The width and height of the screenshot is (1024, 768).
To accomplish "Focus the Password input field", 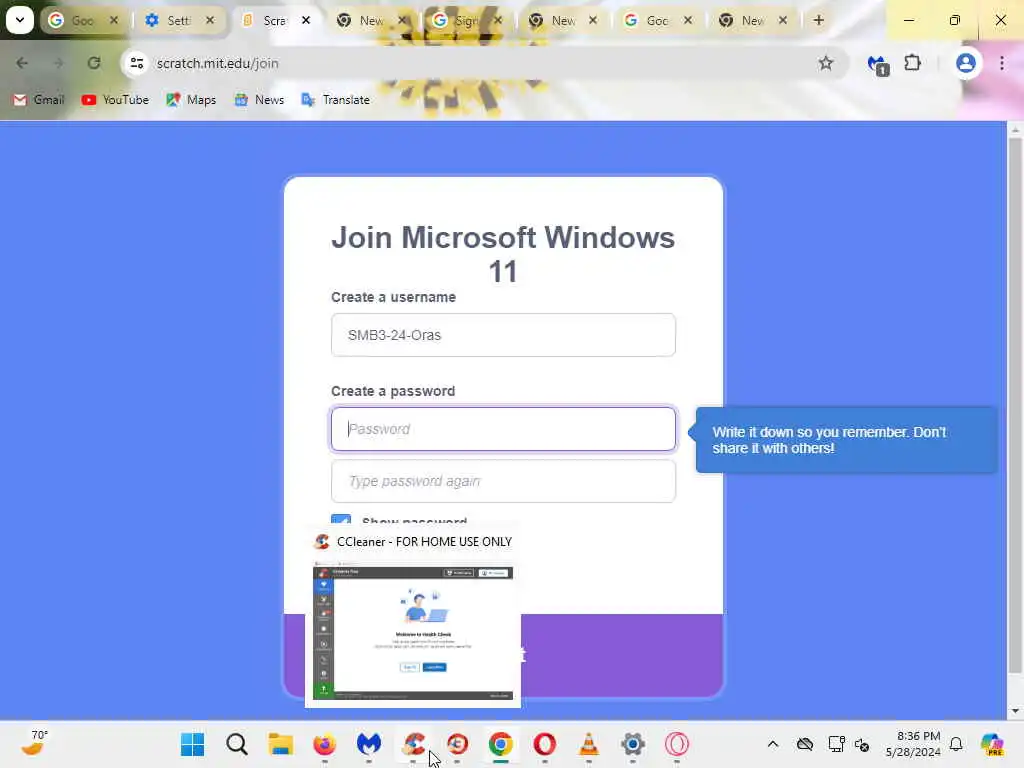I will point(503,429).
